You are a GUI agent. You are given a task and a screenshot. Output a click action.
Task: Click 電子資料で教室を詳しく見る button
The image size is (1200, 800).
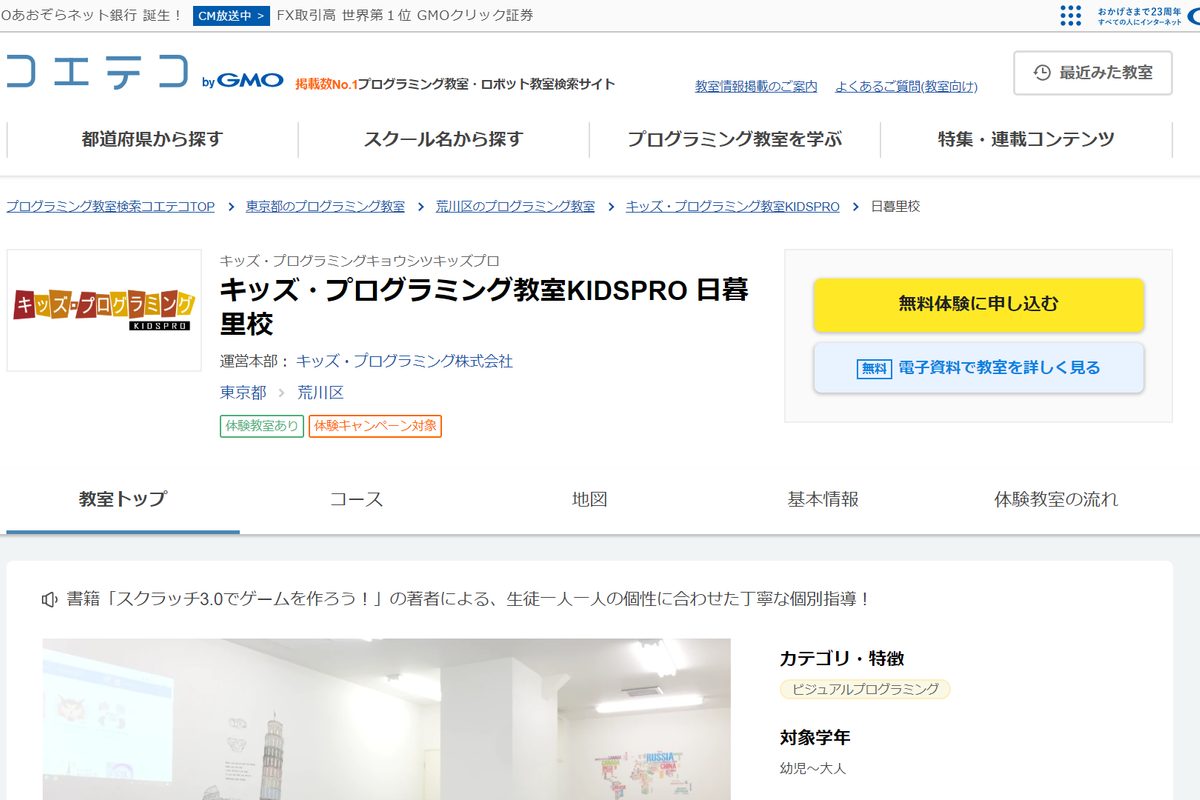(978, 368)
